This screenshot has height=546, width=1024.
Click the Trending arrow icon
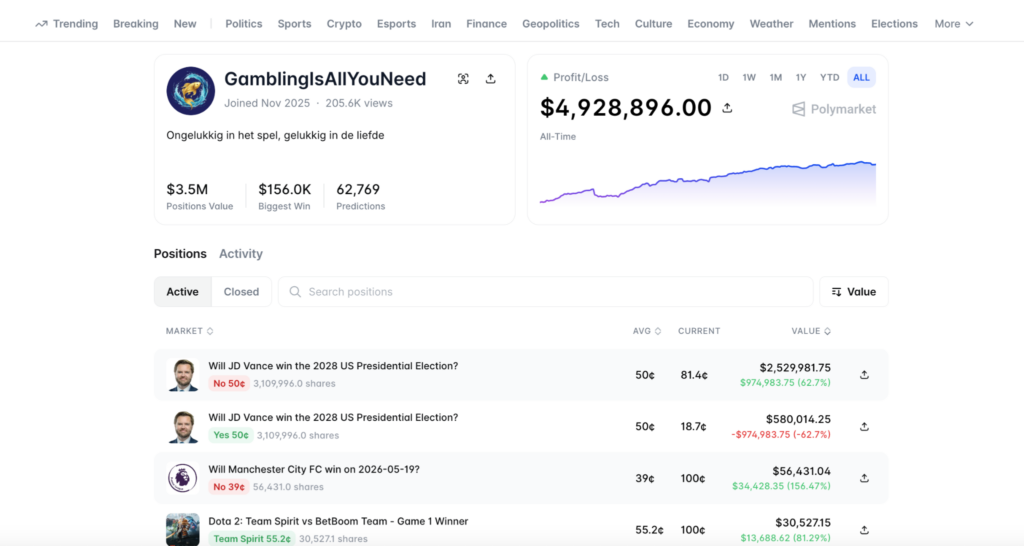[x=41, y=24]
